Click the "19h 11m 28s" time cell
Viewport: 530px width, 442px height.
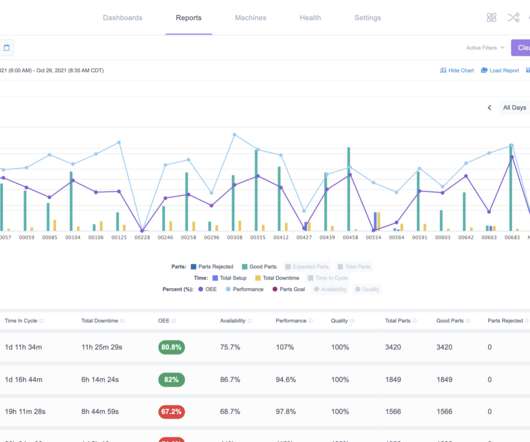coord(25,412)
